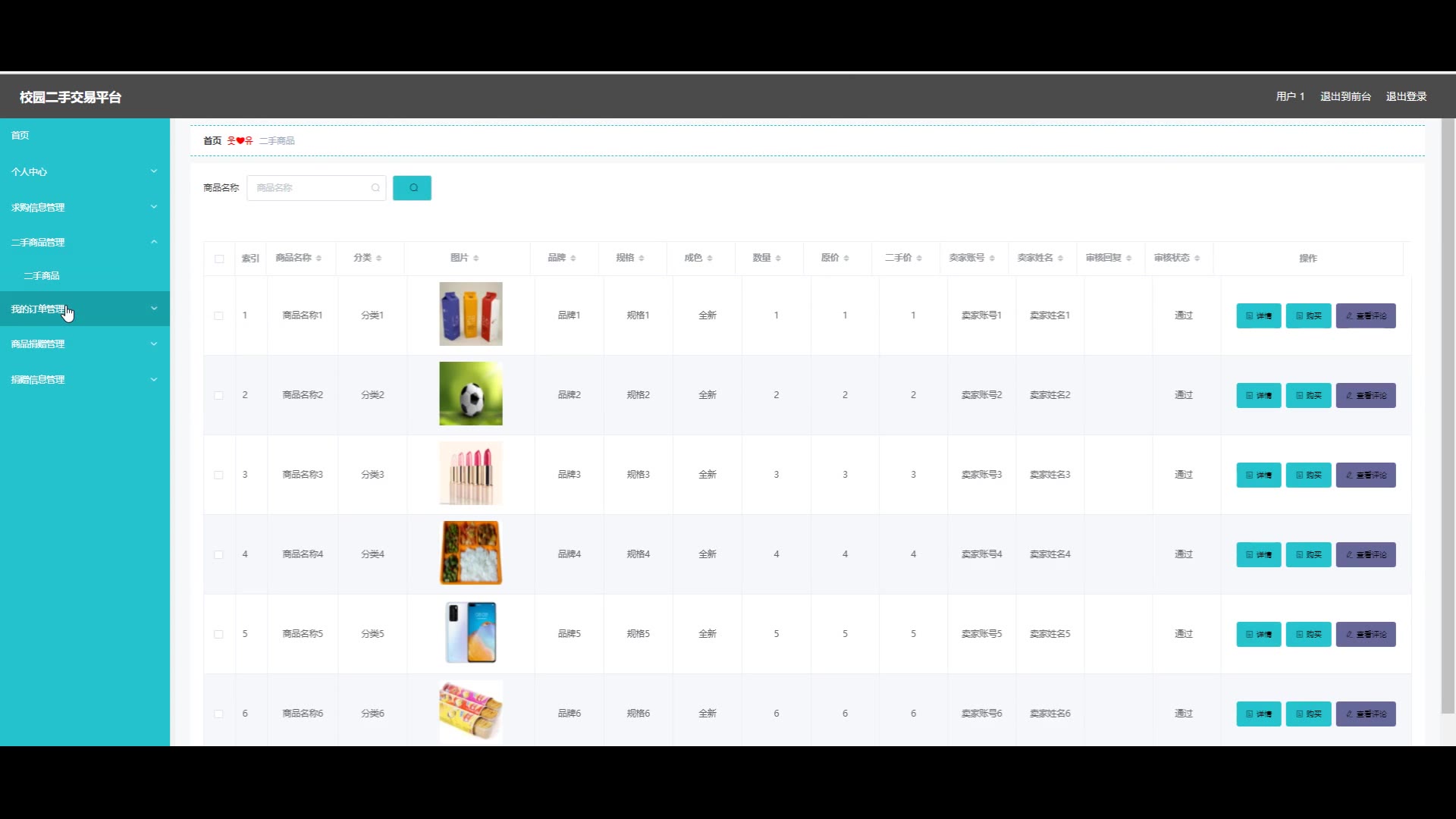Sort table by 原价 sort arrows

click(846, 259)
